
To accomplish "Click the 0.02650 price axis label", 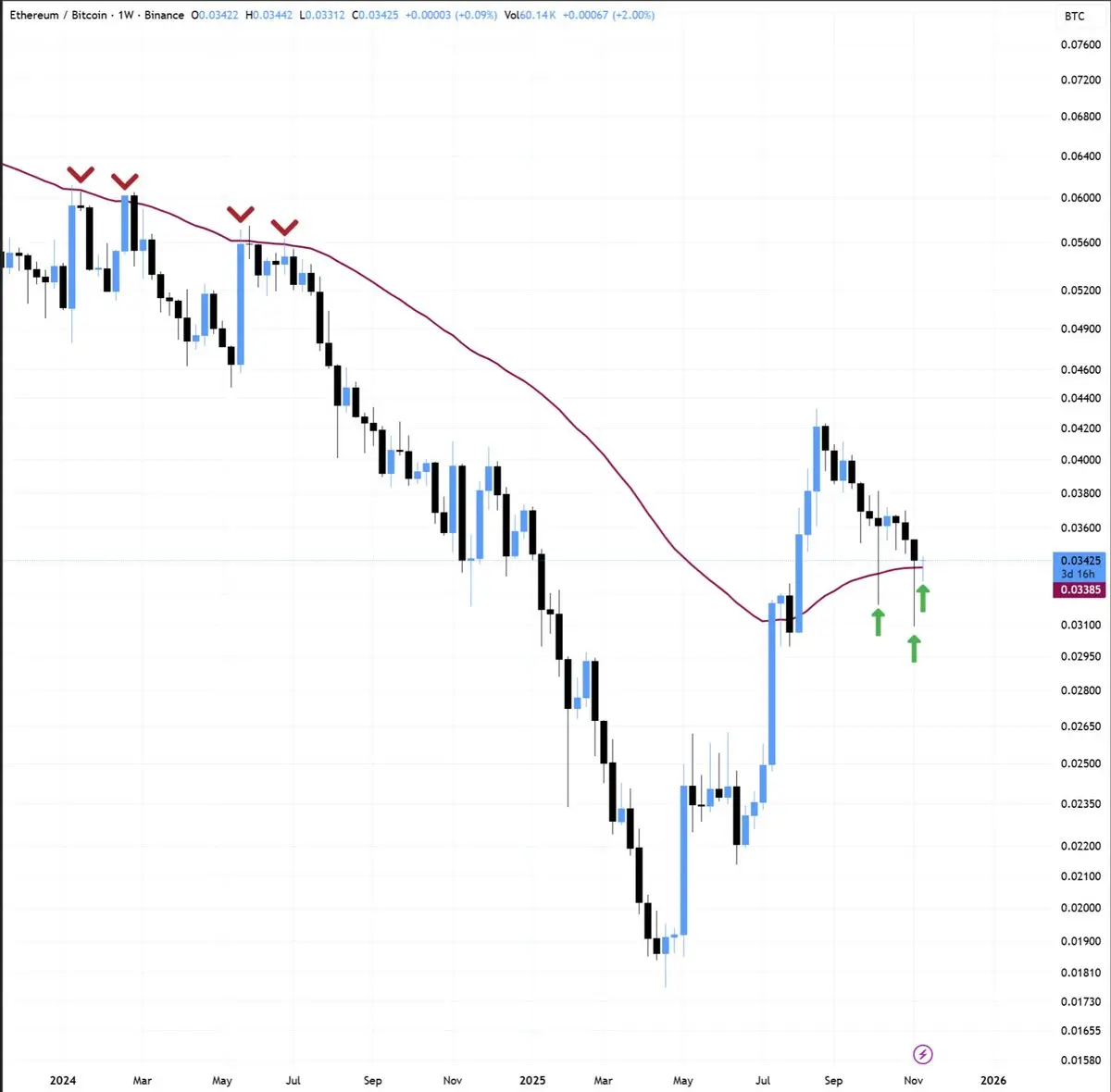I will 1080,726.
